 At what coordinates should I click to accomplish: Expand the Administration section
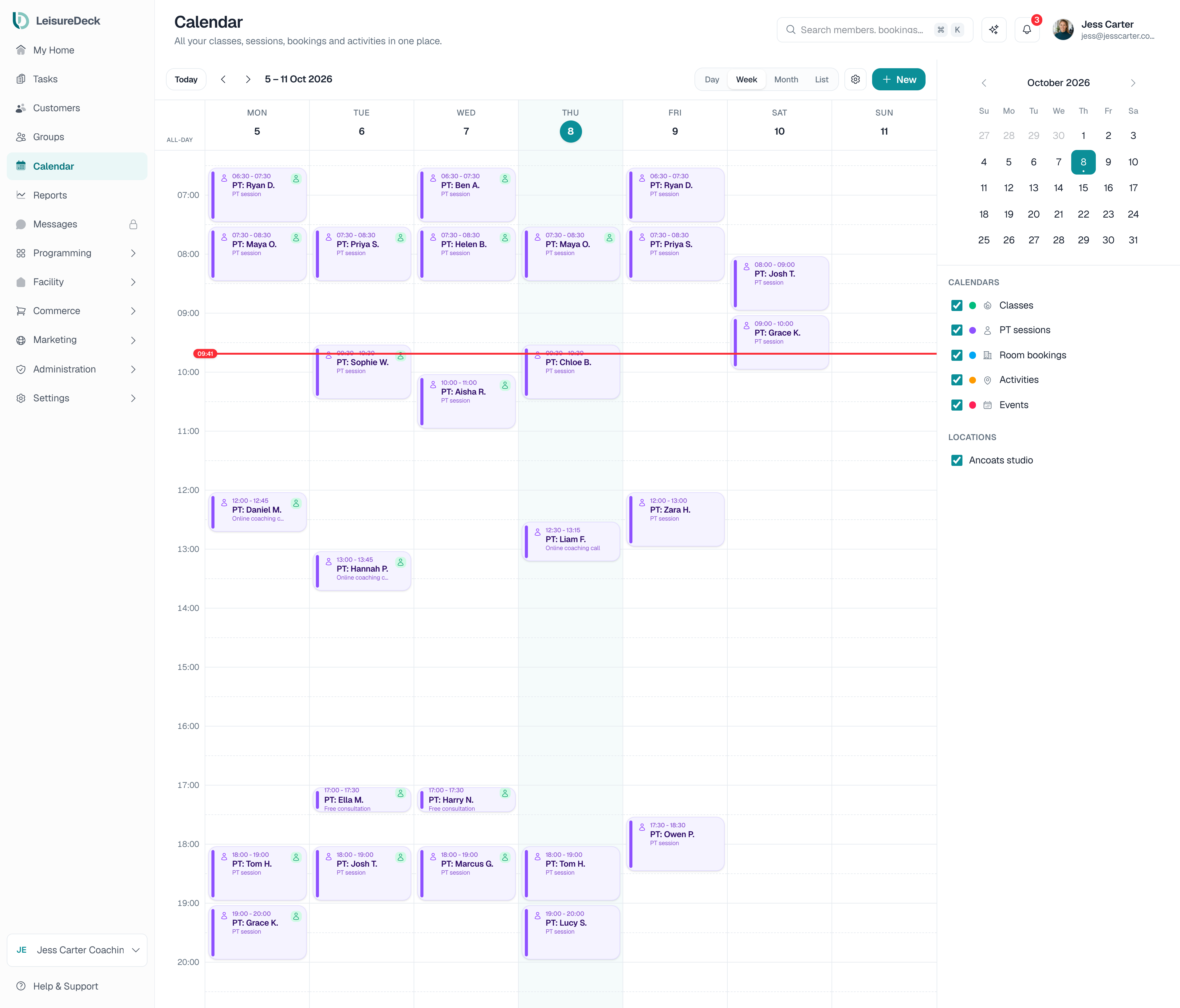point(77,369)
